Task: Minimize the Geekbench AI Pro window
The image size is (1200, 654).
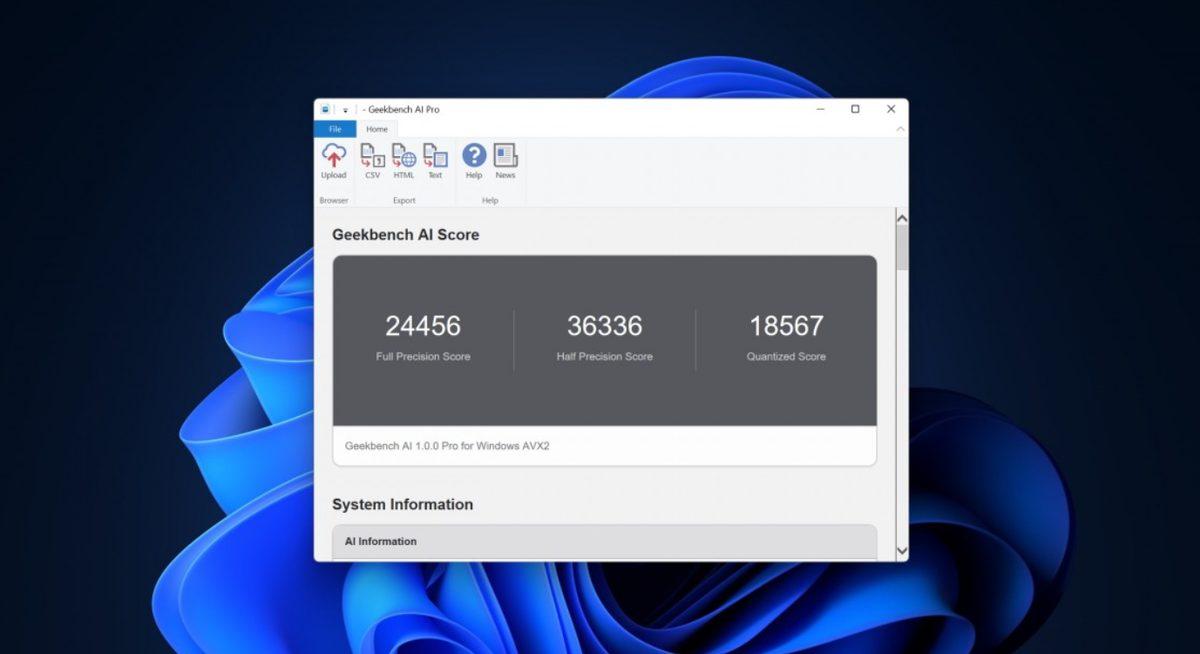Action: 820,109
